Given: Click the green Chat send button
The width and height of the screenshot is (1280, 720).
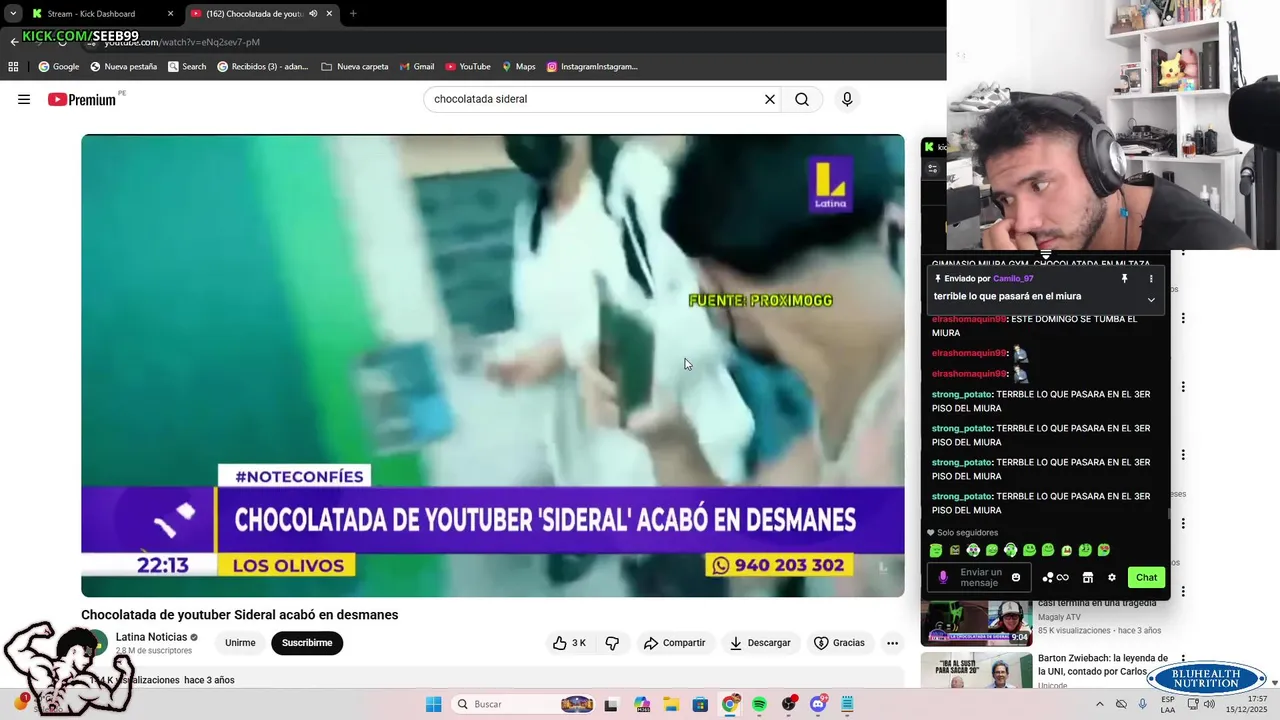Looking at the screenshot, I should click(x=1146, y=578).
